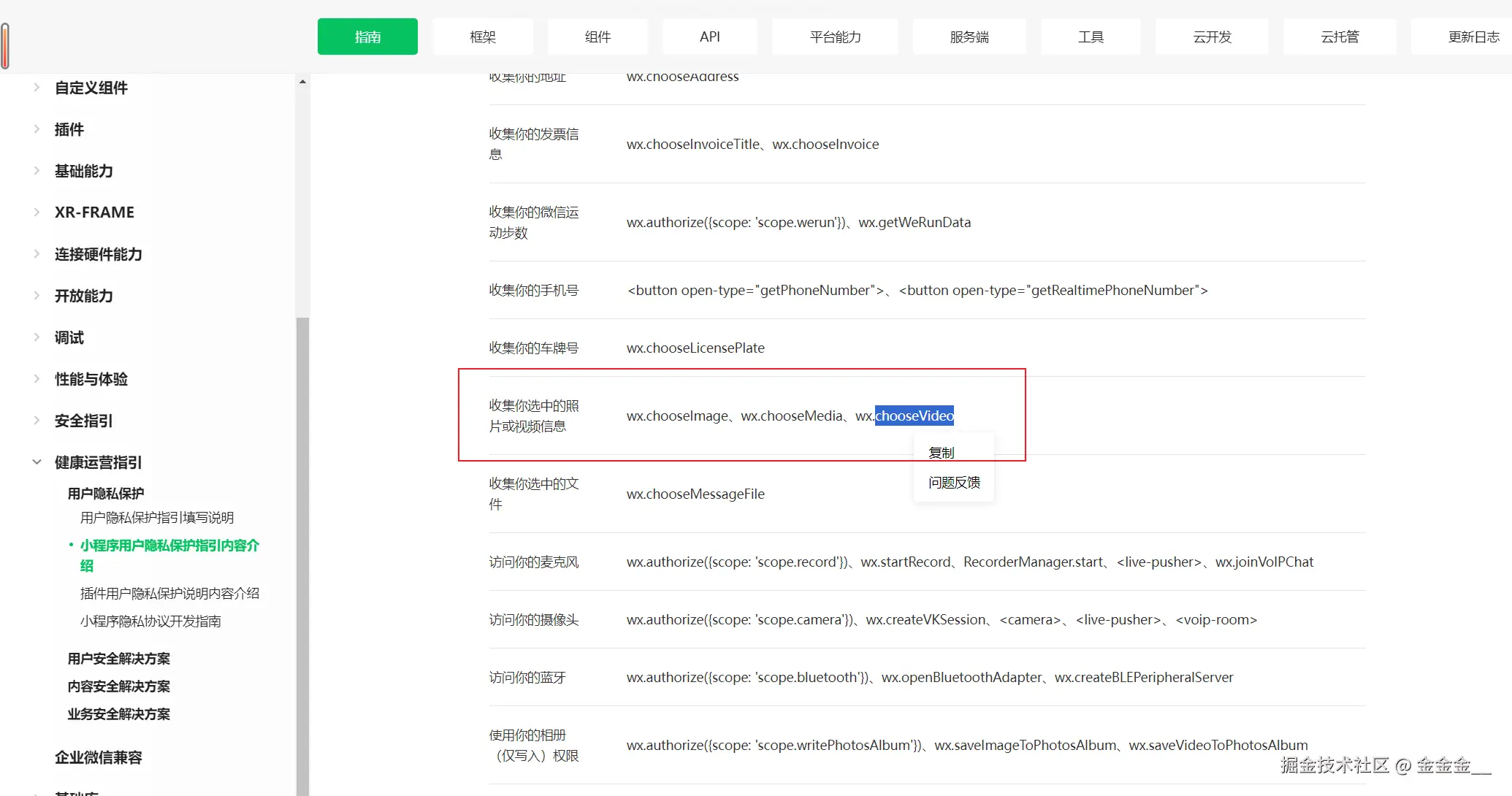Select 企业微信兼容 in sidebar
This screenshot has height=796, width=1512.
pos(98,757)
